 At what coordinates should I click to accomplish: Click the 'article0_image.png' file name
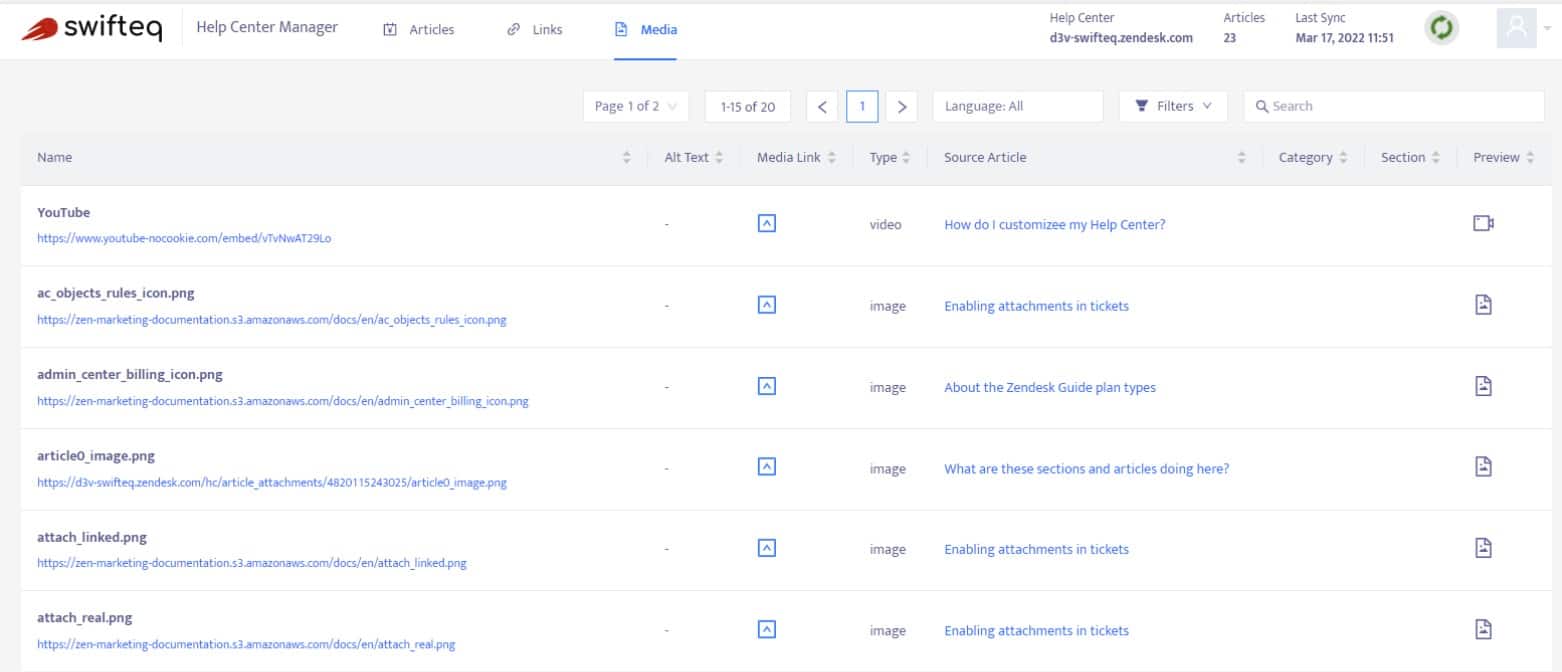pos(96,455)
